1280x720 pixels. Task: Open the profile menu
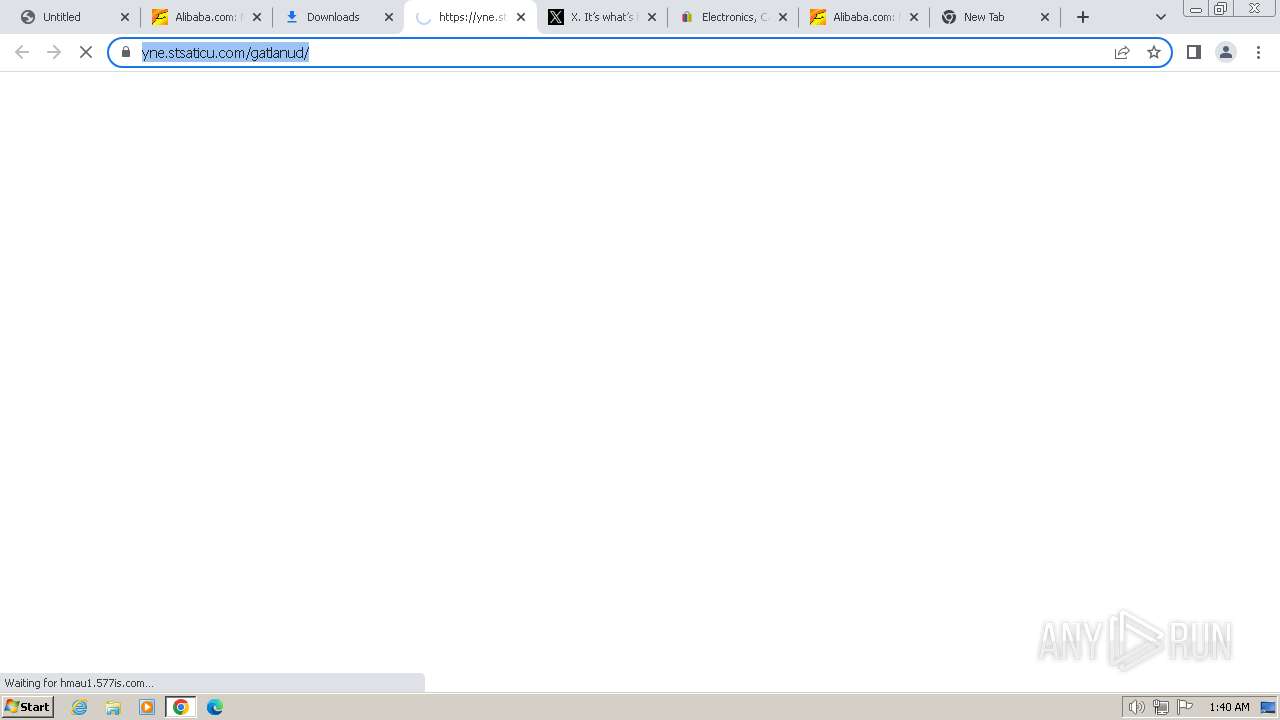(x=1226, y=52)
